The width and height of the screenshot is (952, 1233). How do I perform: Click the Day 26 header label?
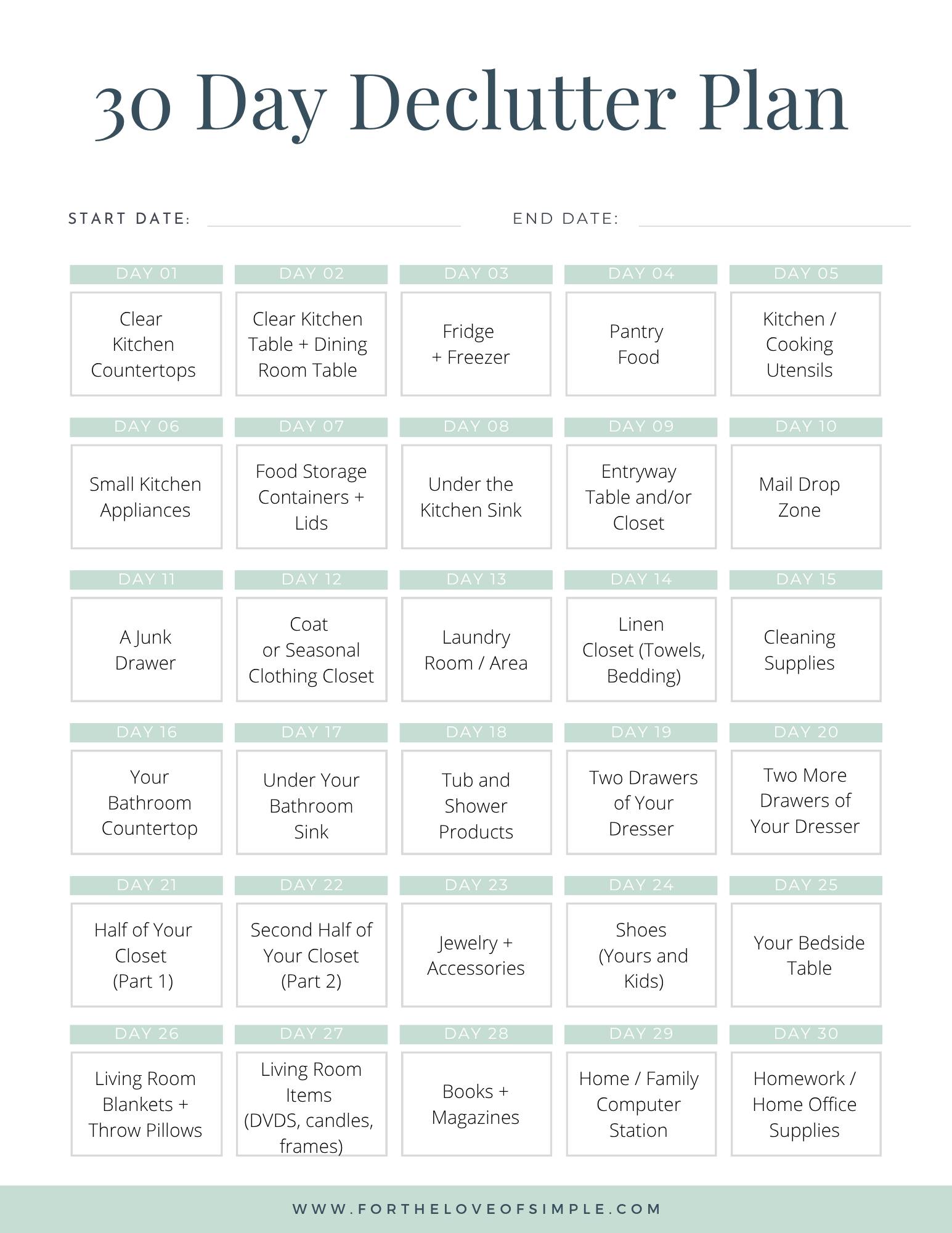coord(146,1034)
